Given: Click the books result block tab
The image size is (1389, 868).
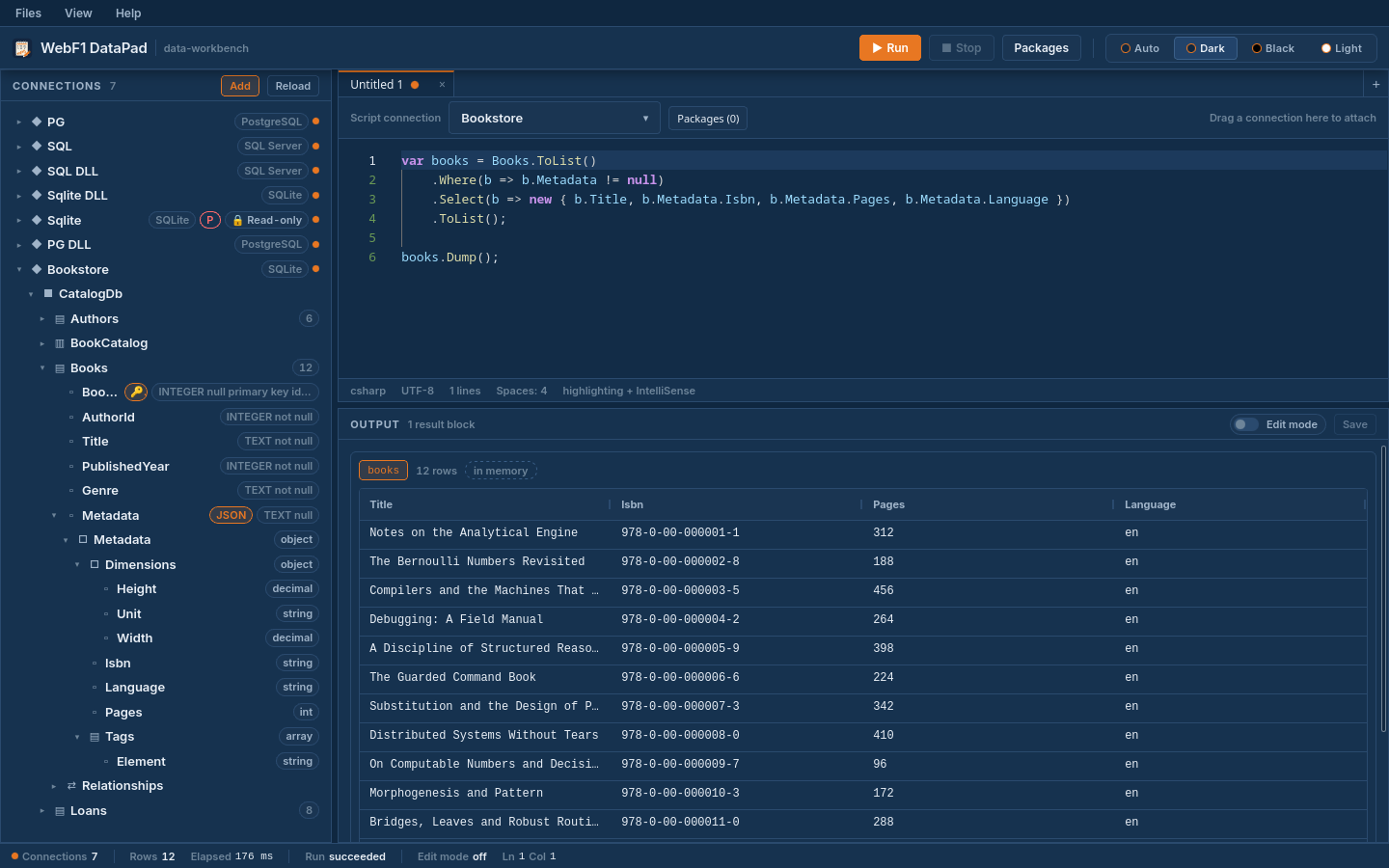Looking at the screenshot, I should (x=383, y=471).
